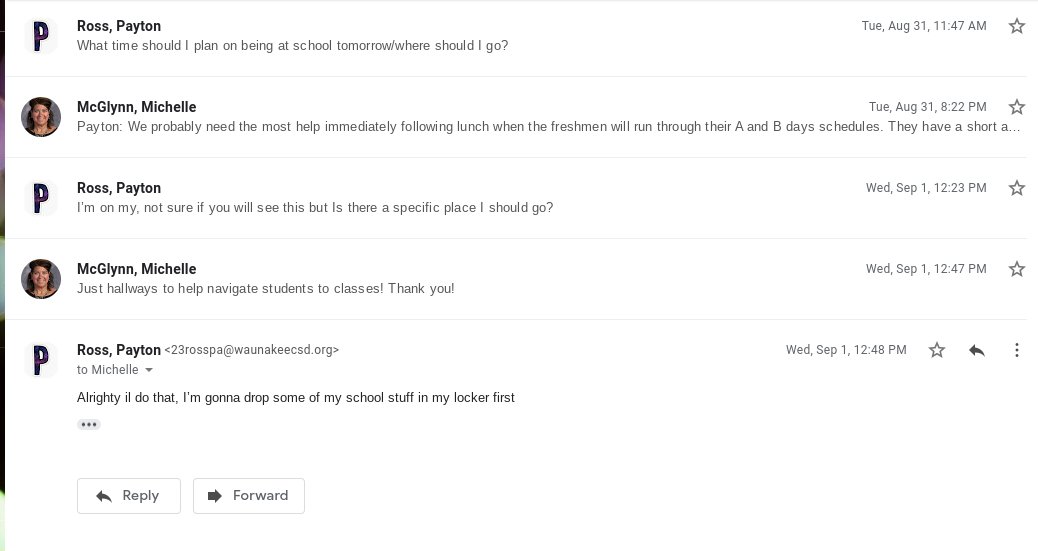Click the reply arrow icon beside the 12:48 PM timestamp
The width and height of the screenshot is (1038, 551).
977,350
